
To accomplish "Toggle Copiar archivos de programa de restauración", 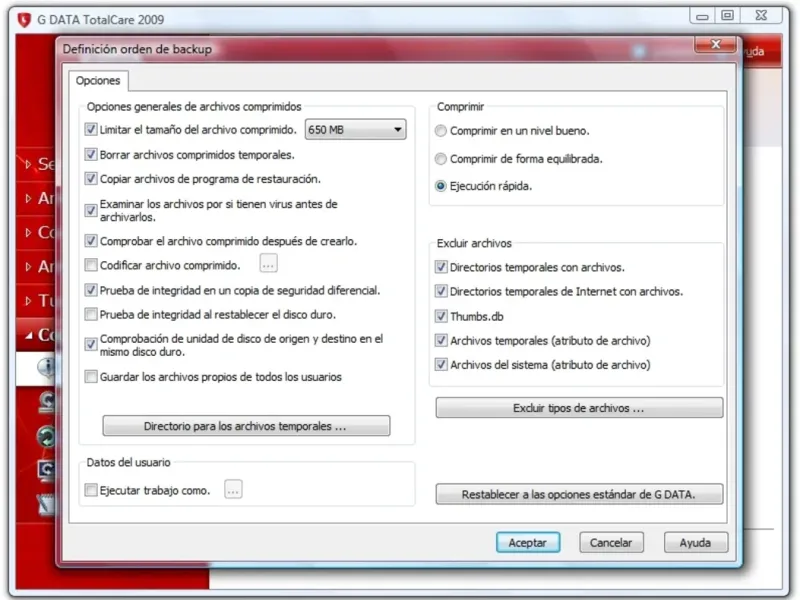I will [x=91, y=179].
